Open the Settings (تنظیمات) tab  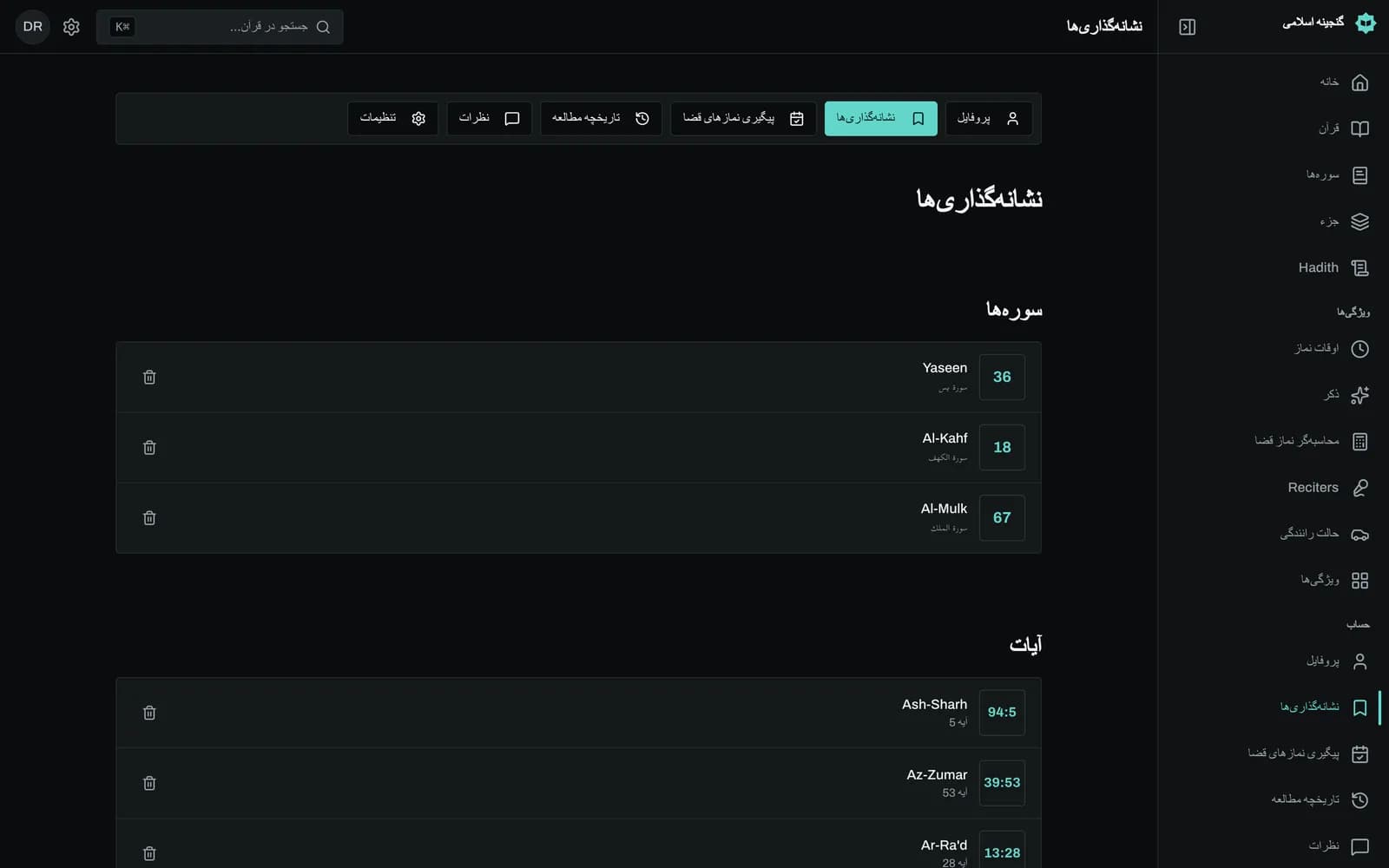[393, 118]
